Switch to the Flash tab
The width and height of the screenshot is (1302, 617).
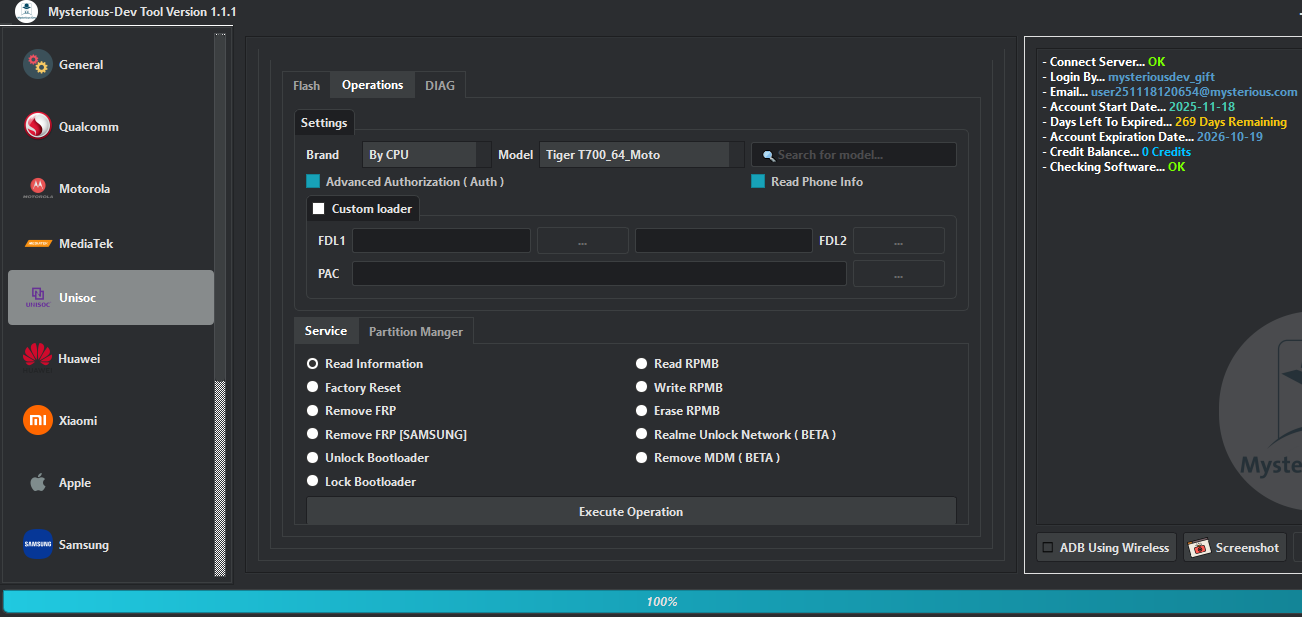click(305, 85)
